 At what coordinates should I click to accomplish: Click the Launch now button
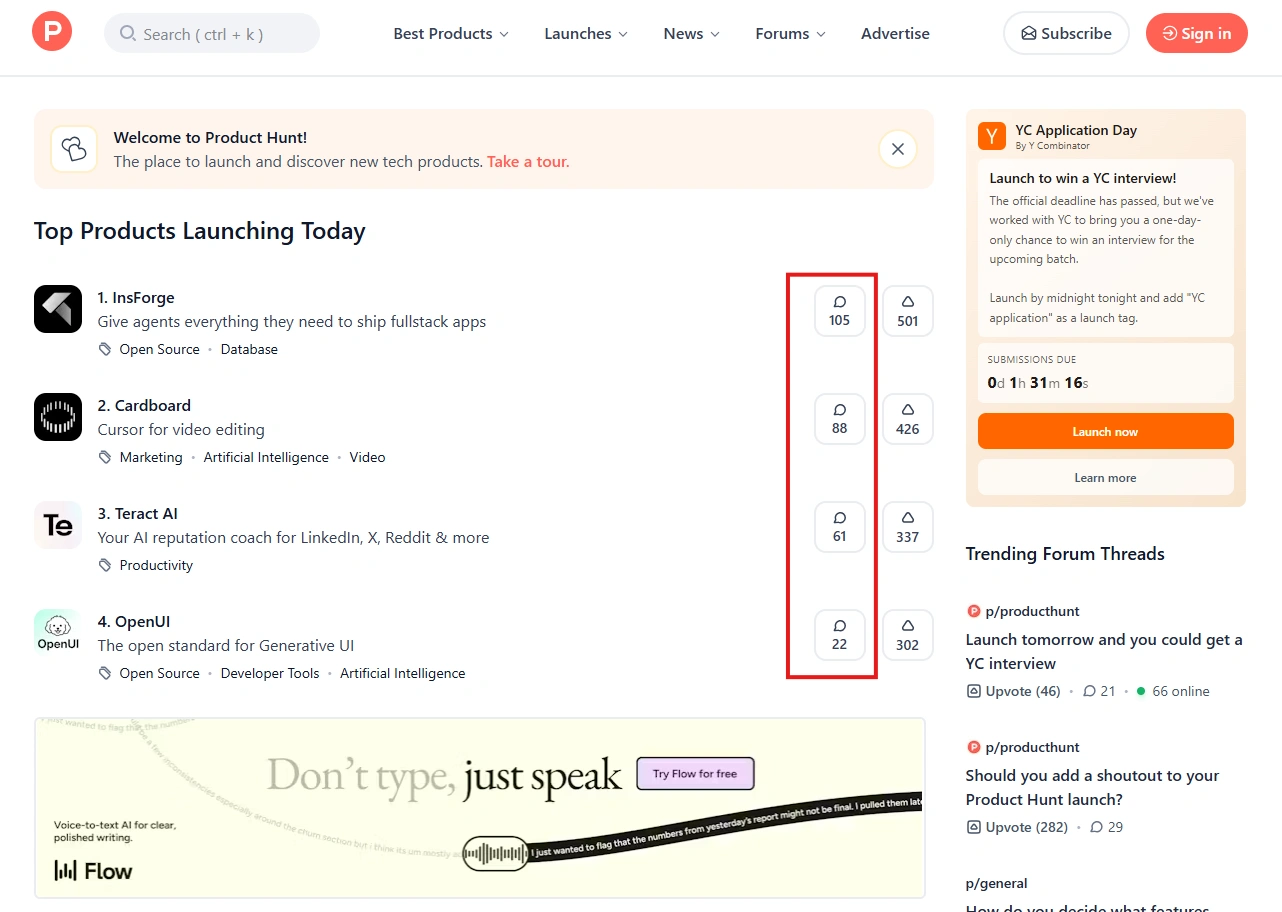coord(1105,431)
